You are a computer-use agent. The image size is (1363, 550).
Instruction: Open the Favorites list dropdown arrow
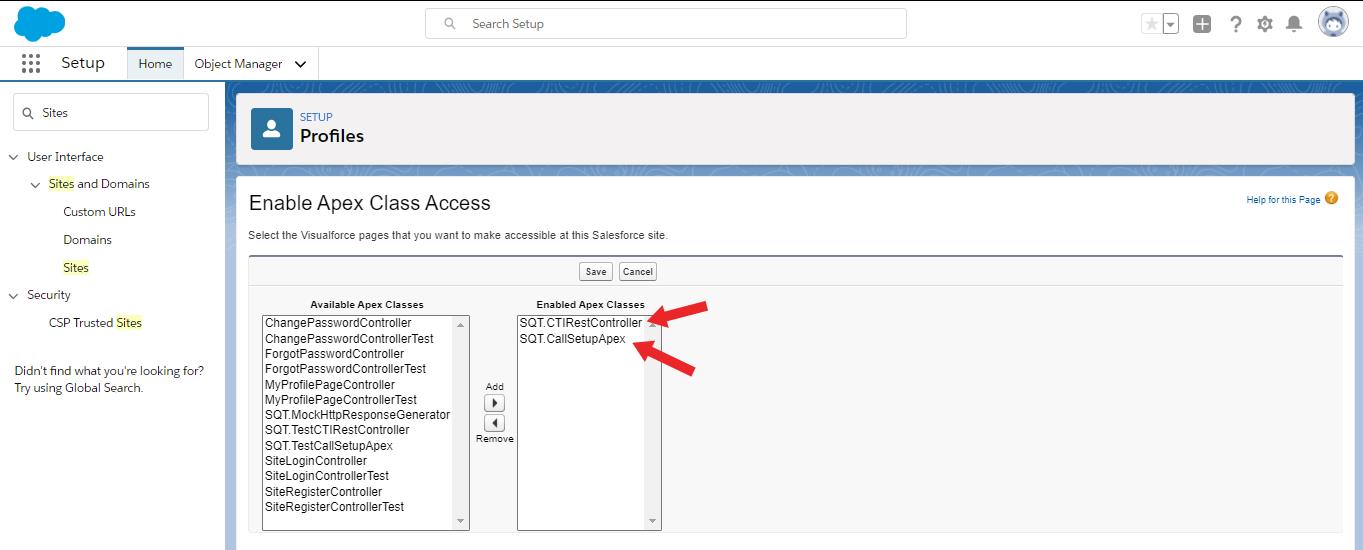coord(1171,23)
